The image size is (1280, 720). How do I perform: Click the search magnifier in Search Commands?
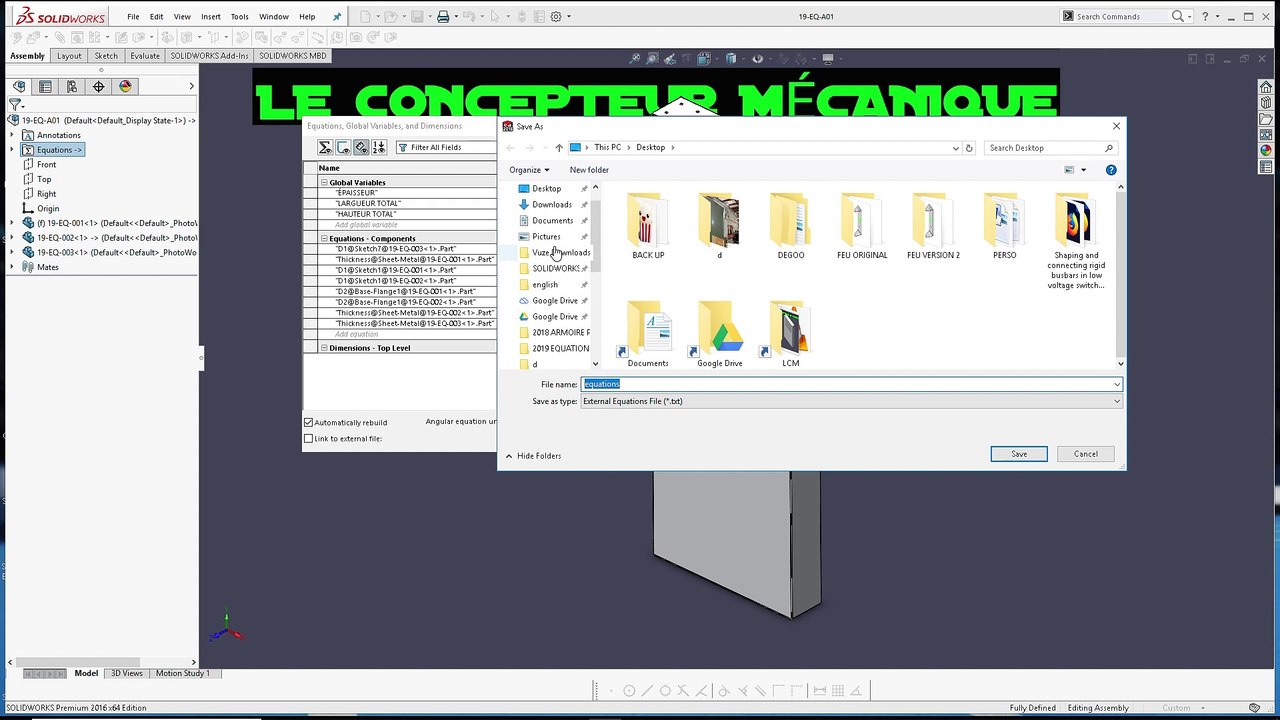point(1177,16)
